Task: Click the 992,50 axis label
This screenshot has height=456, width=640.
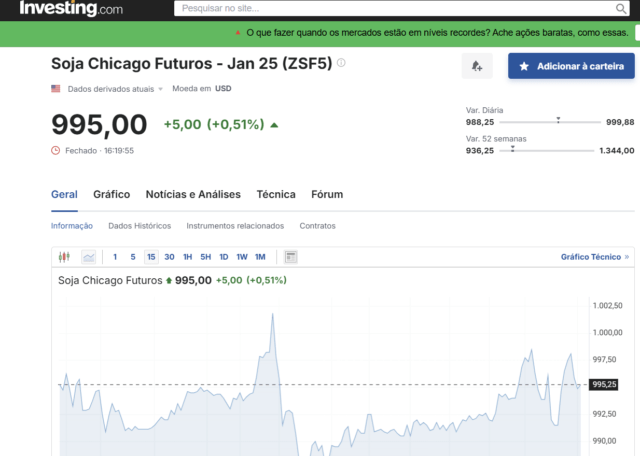Action: (x=604, y=414)
